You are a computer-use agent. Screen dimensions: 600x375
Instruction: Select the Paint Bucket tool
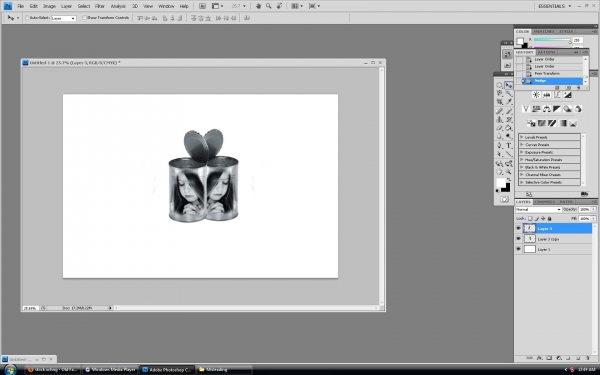click(509, 128)
